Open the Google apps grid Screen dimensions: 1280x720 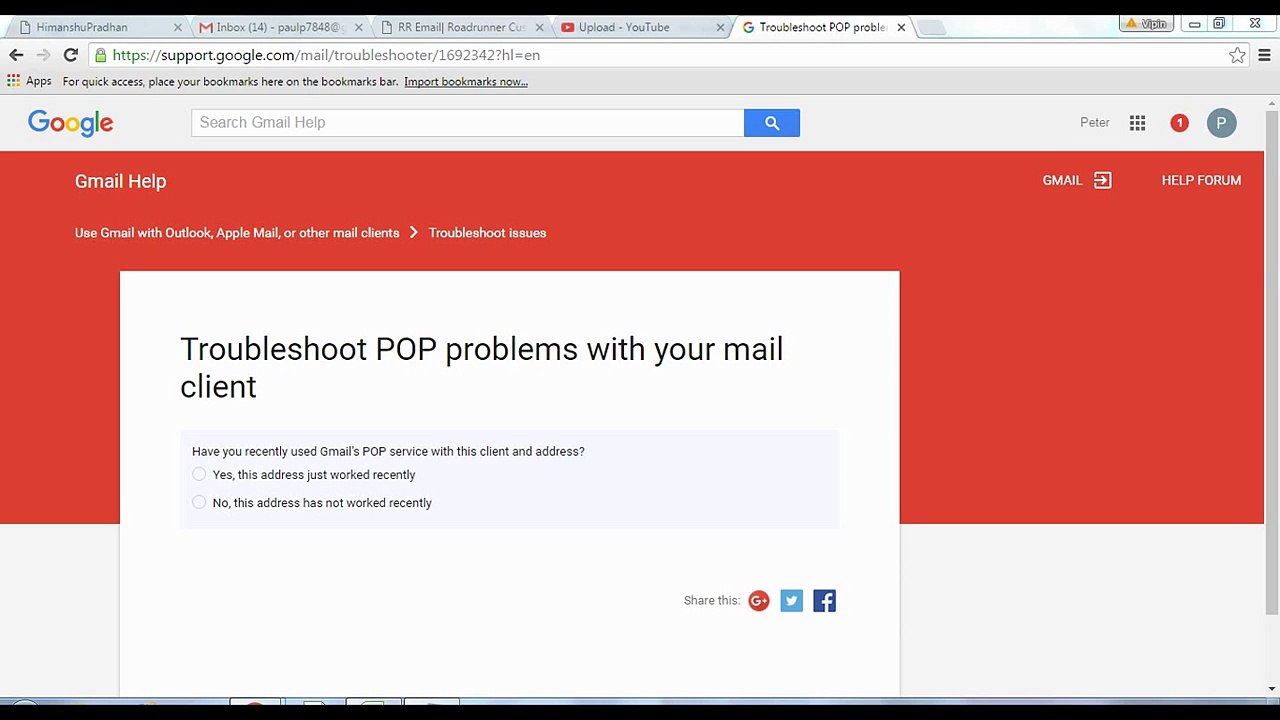(1137, 123)
